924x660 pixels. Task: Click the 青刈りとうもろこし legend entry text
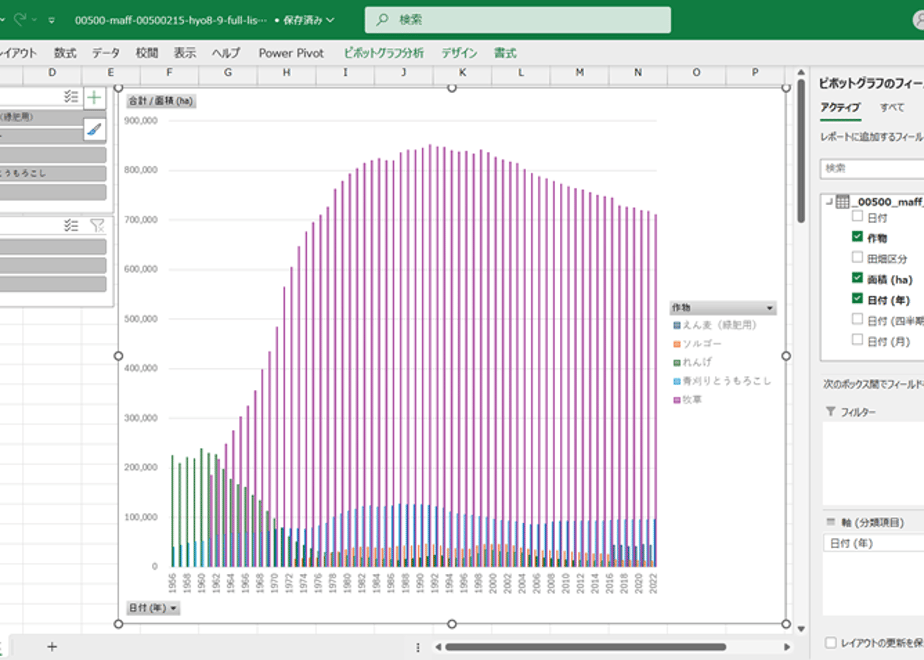click(727, 381)
